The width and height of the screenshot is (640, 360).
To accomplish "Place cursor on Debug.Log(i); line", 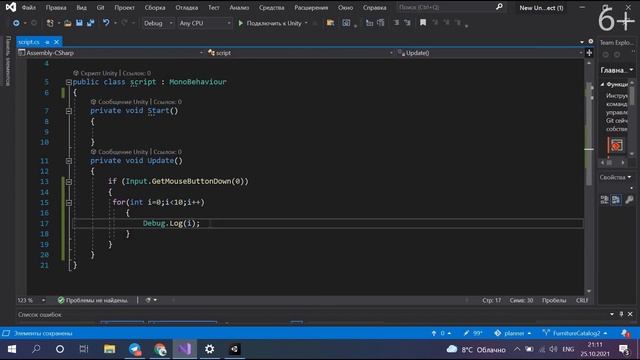I will coord(171,223).
